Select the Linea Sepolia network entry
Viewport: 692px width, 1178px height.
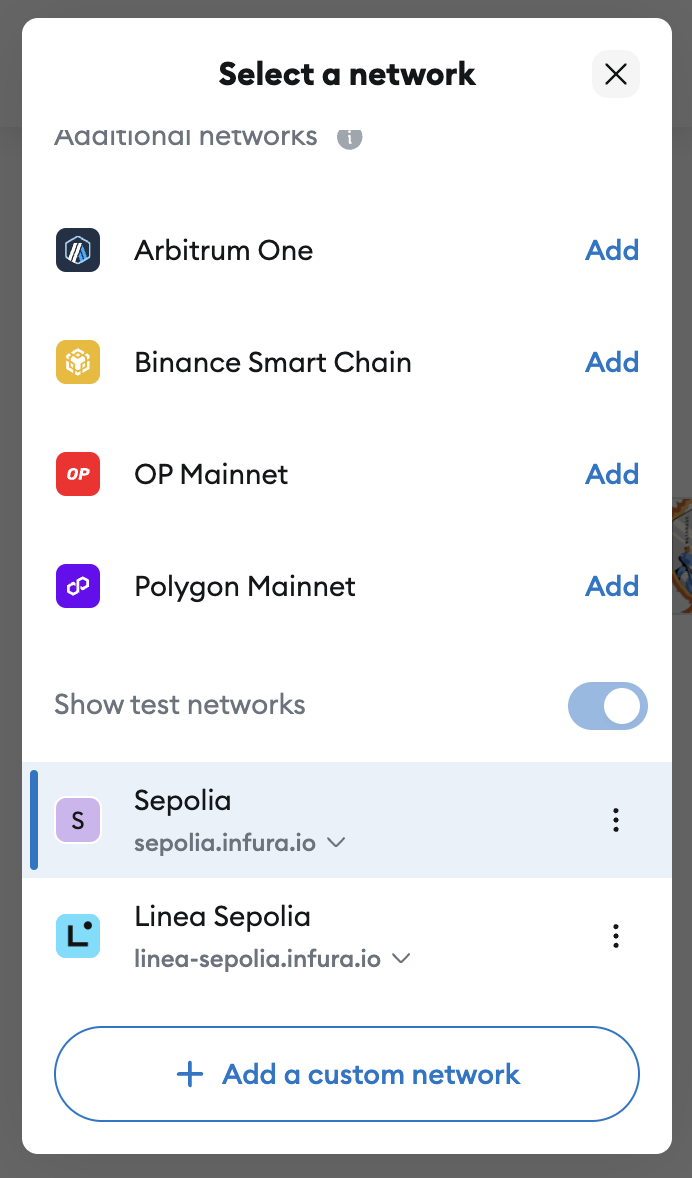pyautogui.click(x=222, y=917)
